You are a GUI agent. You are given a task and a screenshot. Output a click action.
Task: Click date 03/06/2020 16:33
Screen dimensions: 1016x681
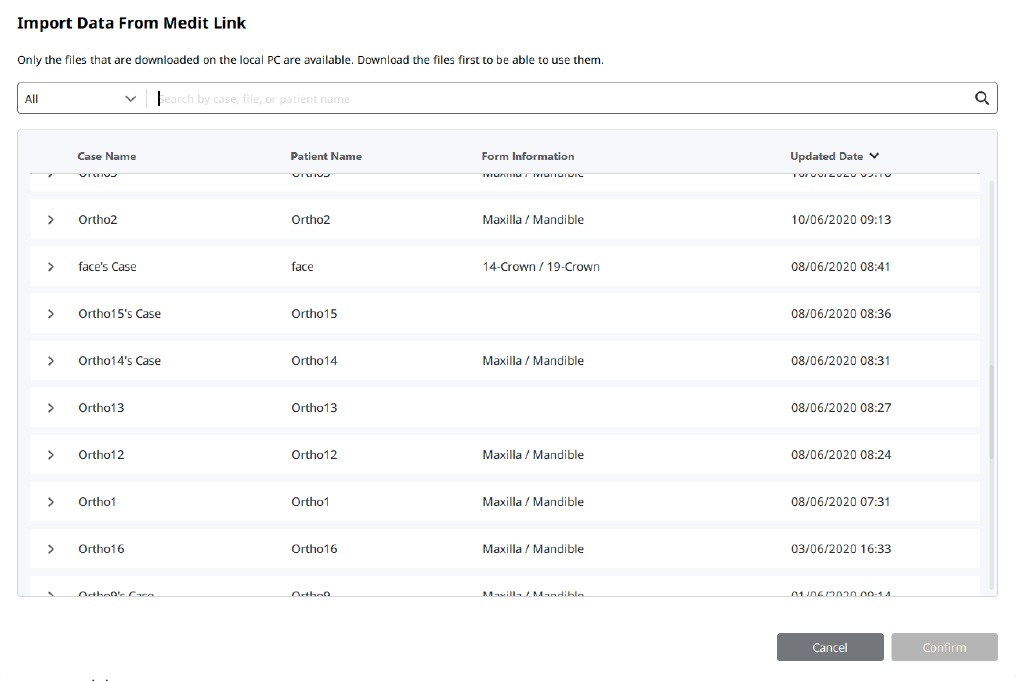pos(841,549)
